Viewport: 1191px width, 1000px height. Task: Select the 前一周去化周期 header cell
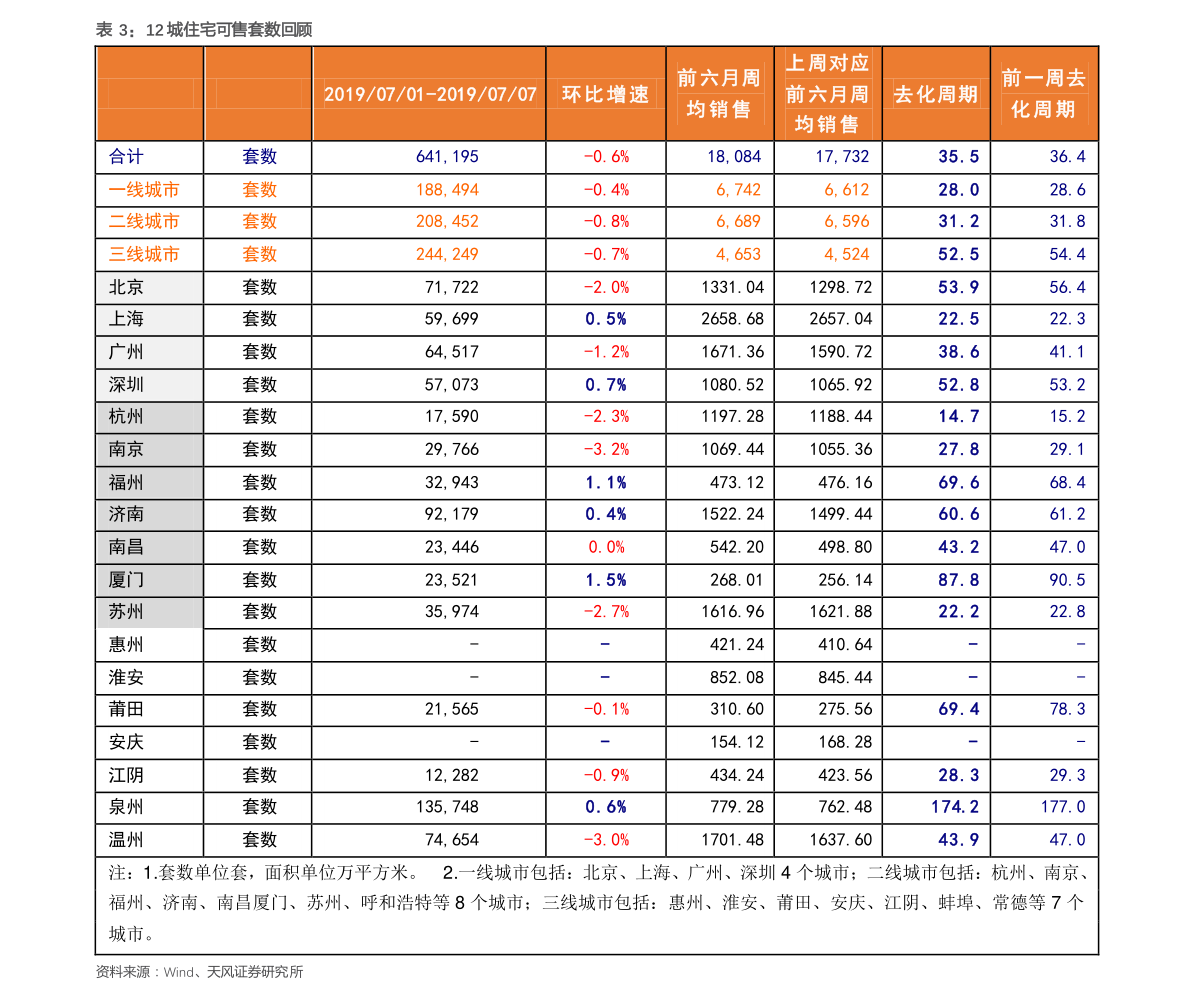[x=1043, y=94]
